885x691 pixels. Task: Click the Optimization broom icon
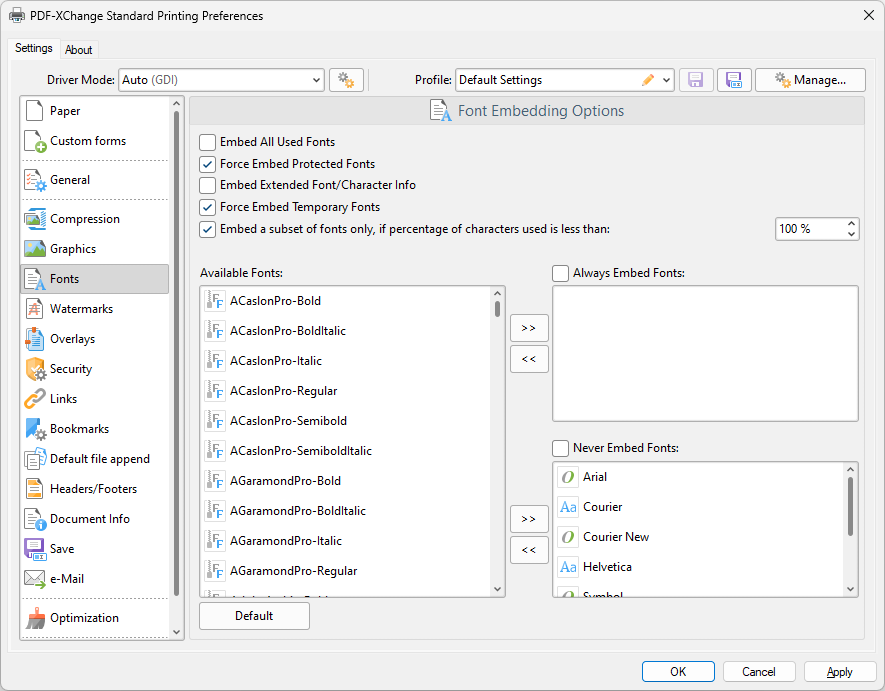[x=35, y=618]
